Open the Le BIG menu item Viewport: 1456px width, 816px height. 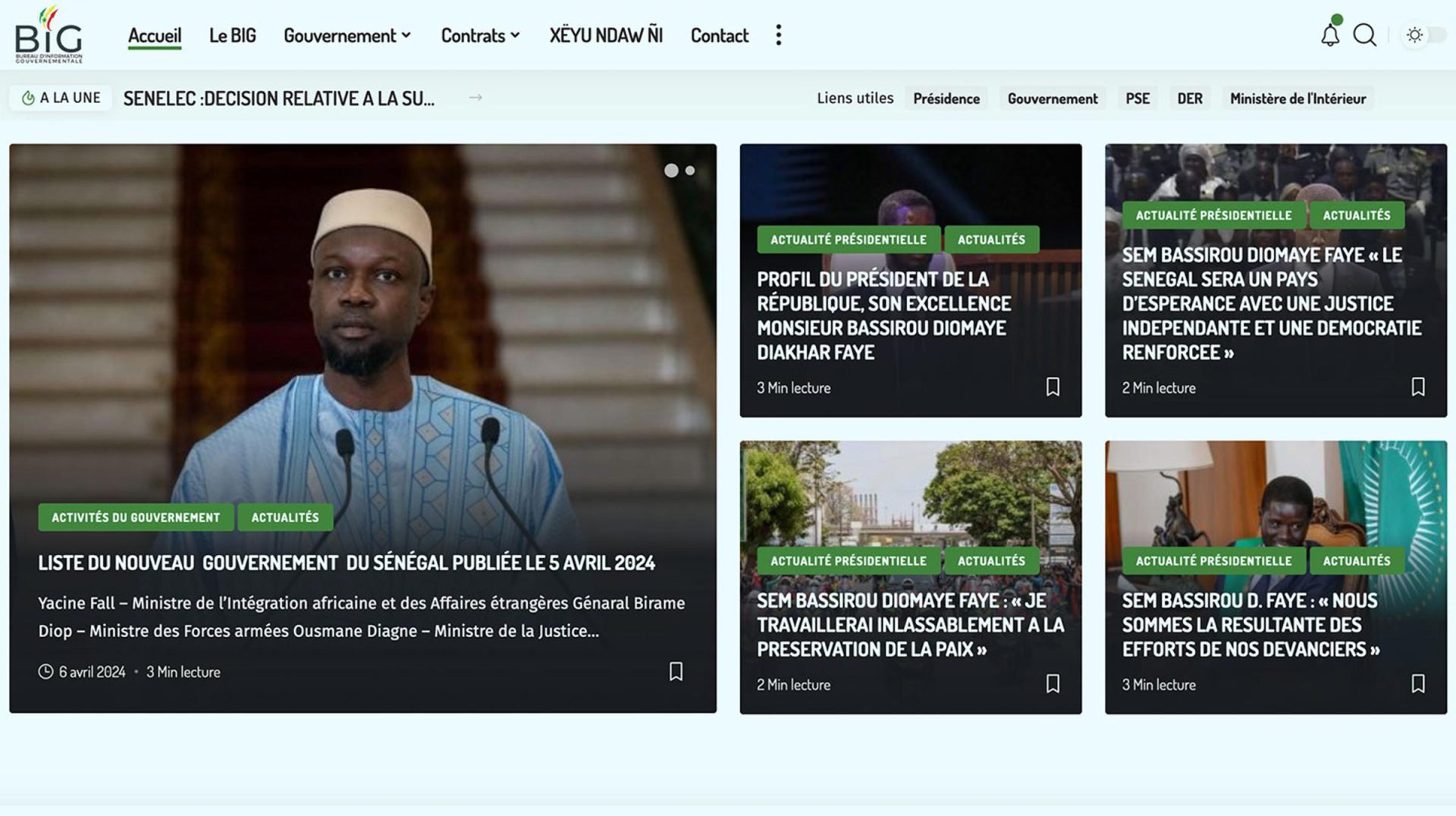[232, 36]
